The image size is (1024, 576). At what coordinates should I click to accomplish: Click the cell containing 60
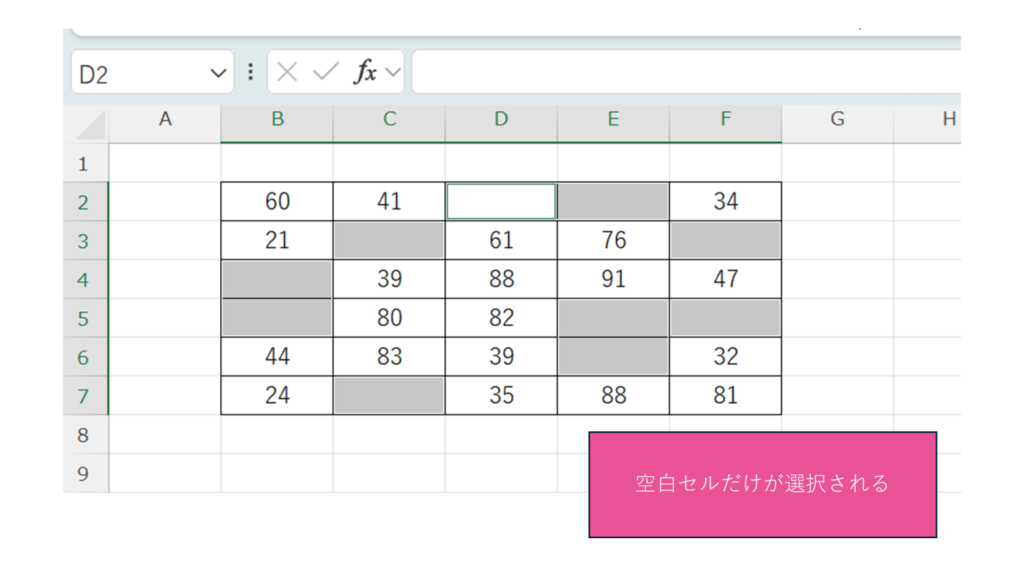coord(277,202)
